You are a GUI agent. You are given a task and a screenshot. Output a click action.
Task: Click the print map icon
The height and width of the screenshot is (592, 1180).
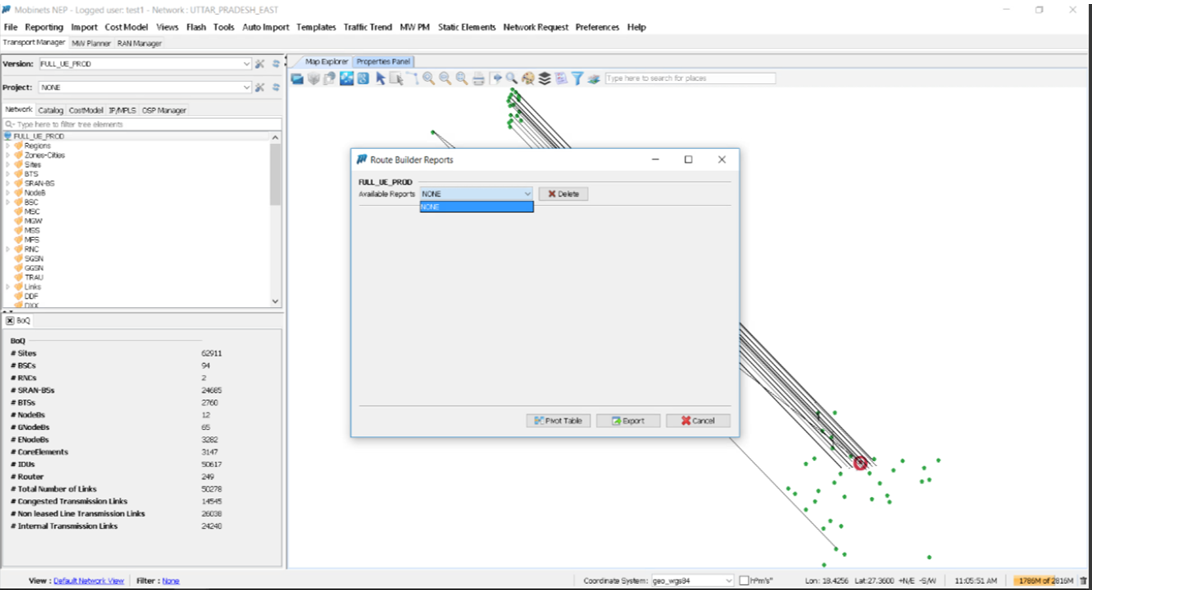(x=478, y=78)
